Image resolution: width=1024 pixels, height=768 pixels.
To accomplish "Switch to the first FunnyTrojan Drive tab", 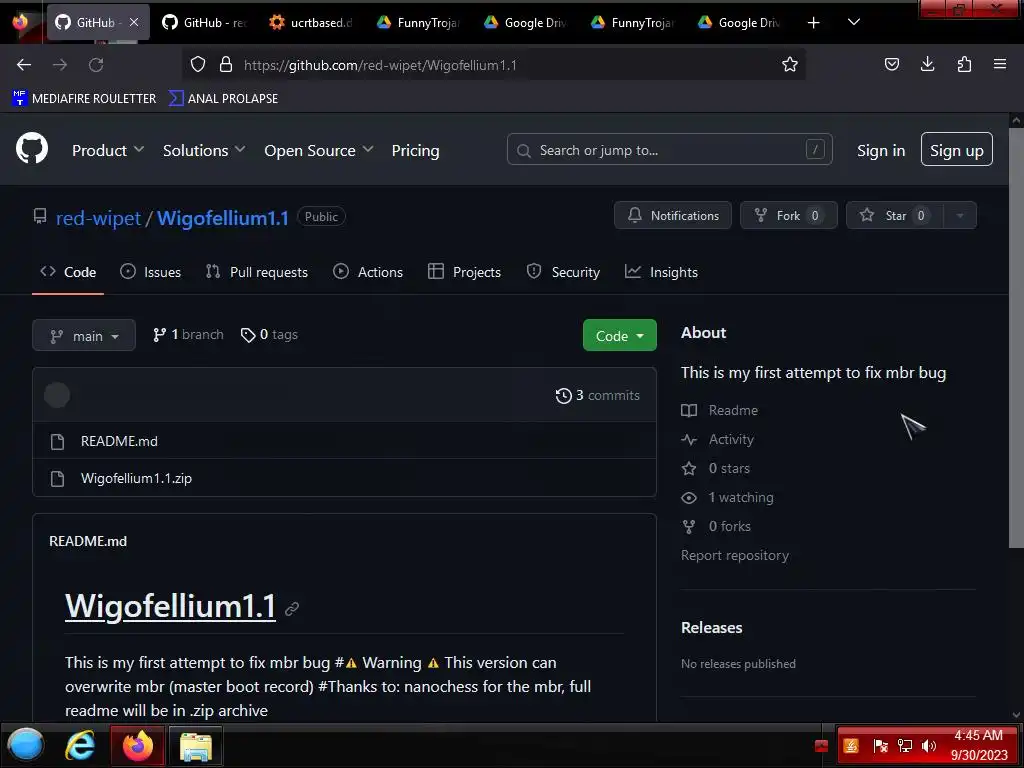I will click(x=419, y=23).
